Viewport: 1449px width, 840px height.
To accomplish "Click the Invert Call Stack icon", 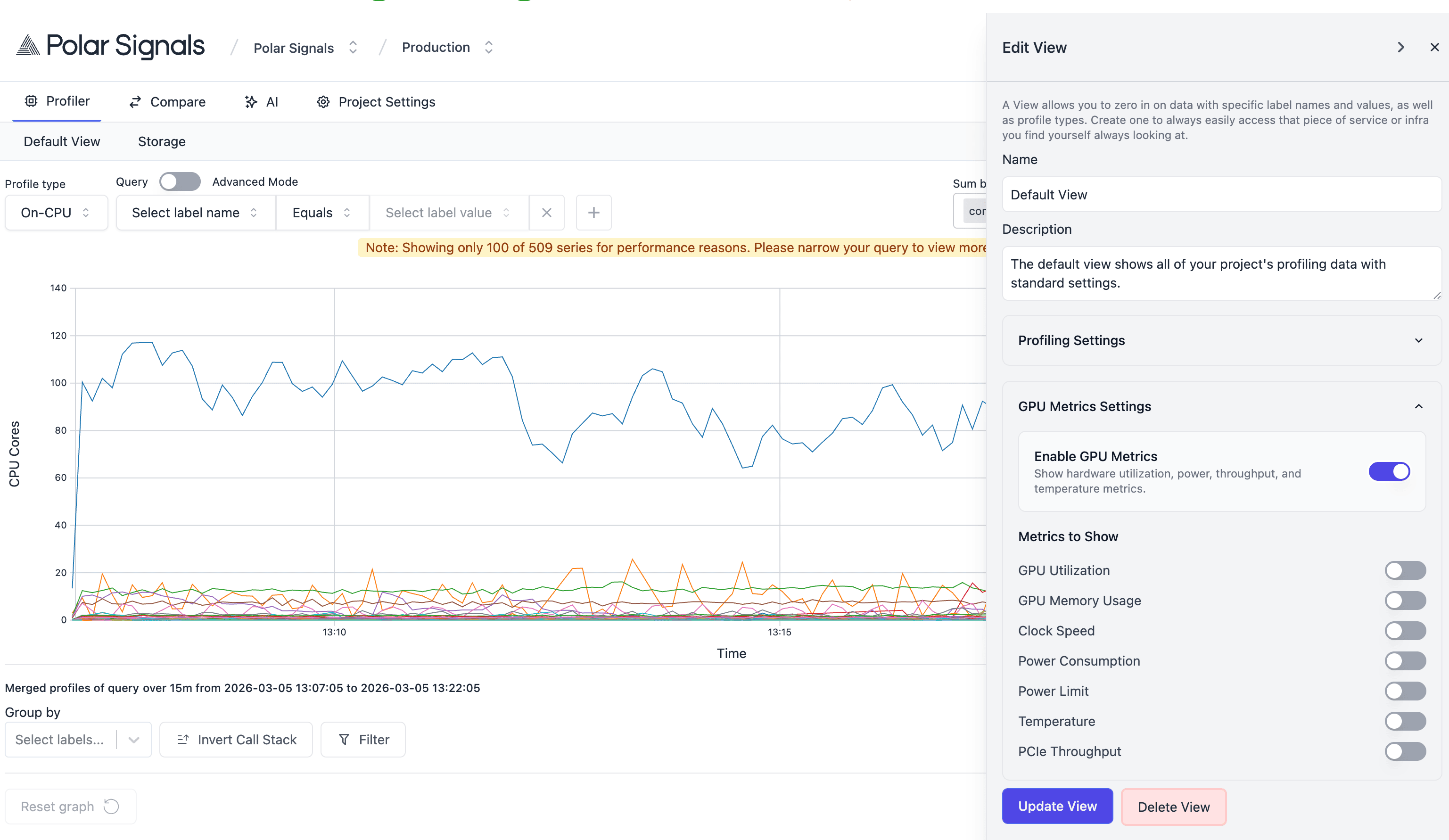I will coord(183,740).
